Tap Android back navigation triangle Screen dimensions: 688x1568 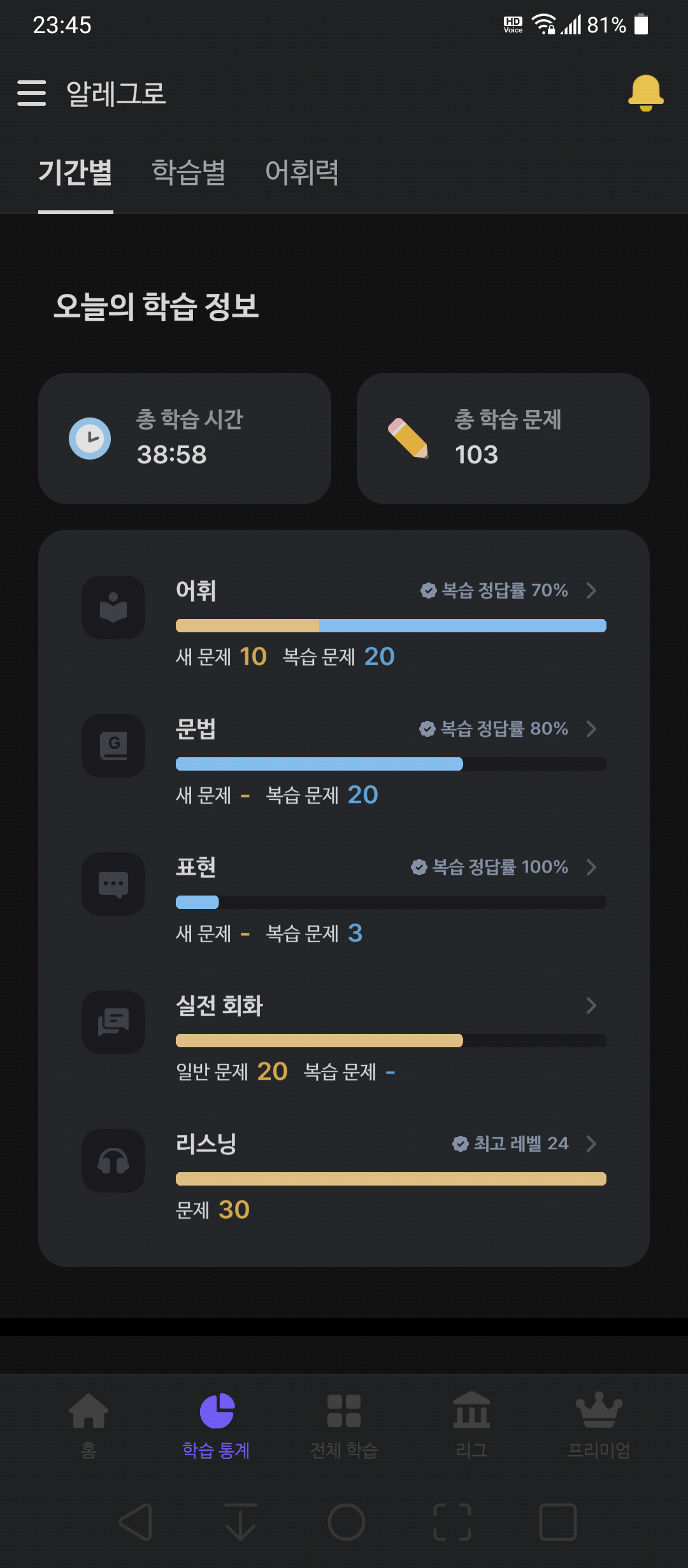[x=136, y=1522]
